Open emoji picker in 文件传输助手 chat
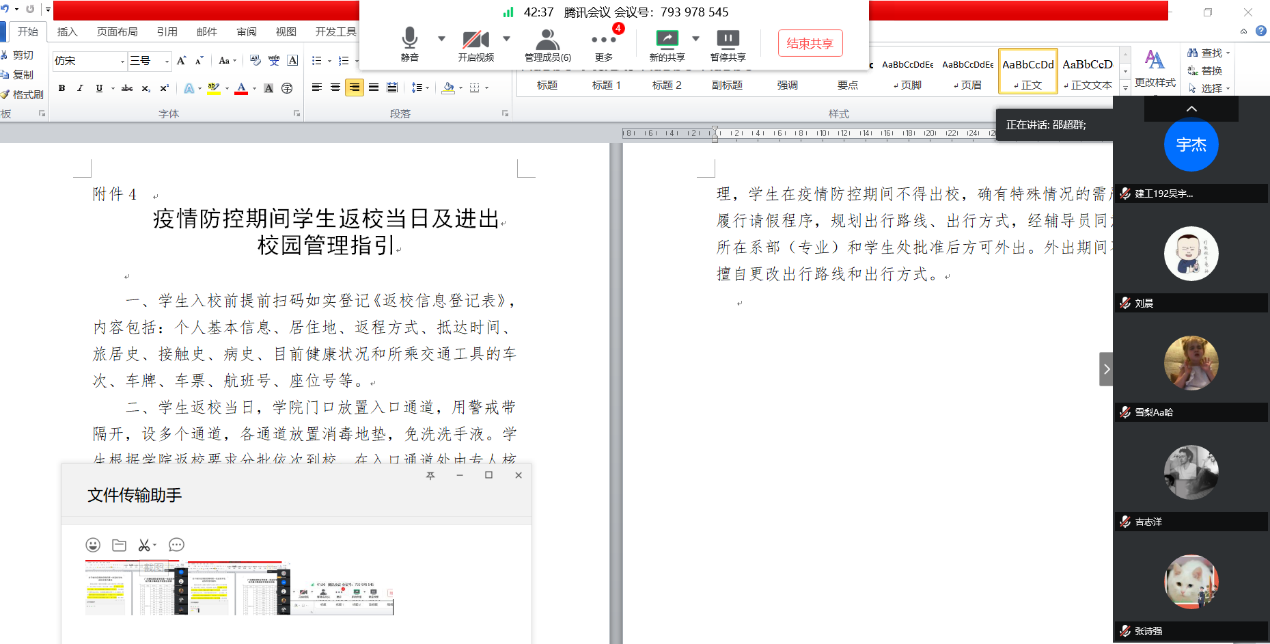The width and height of the screenshot is (1270, 644). coord(93,545)
